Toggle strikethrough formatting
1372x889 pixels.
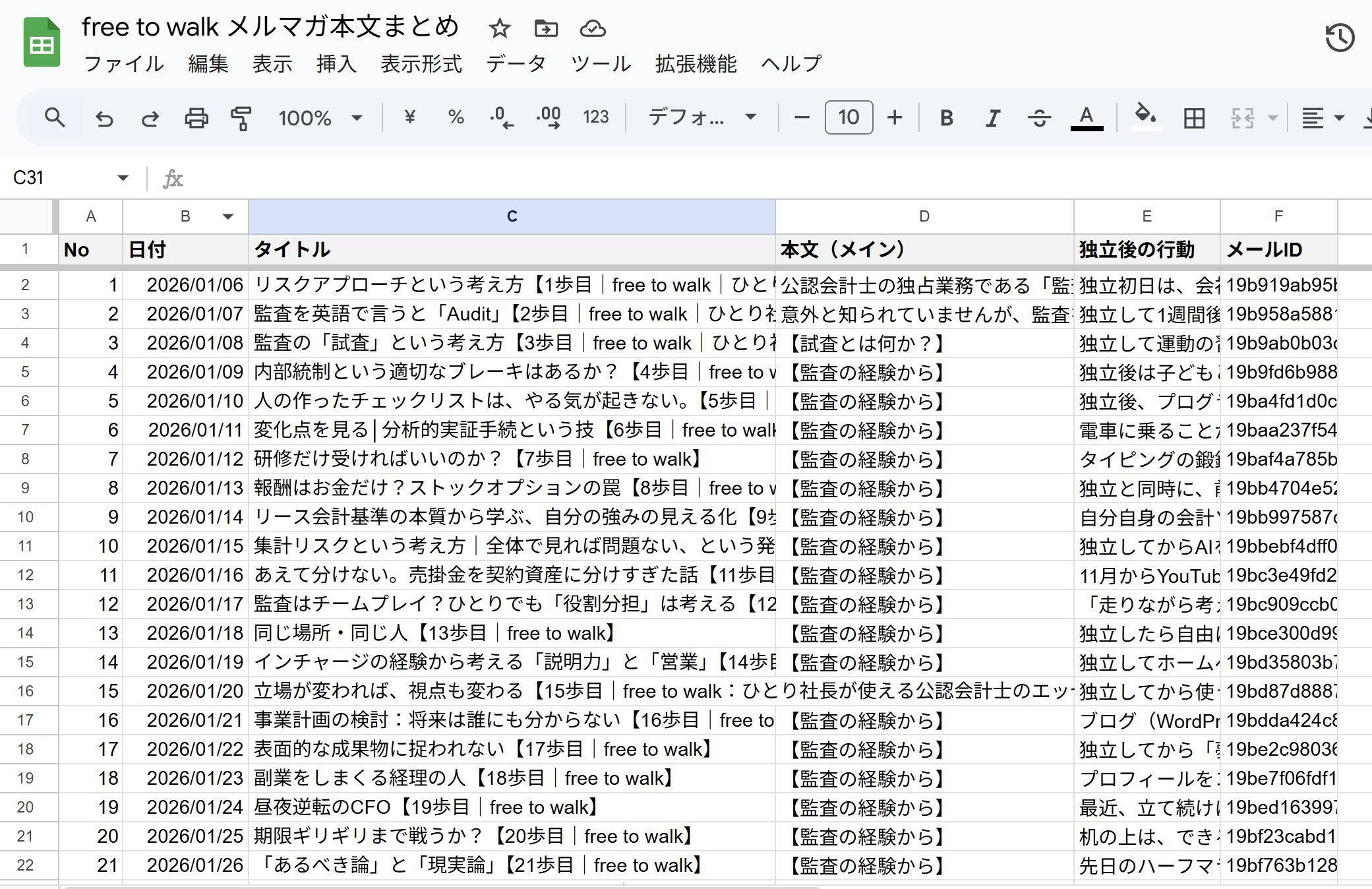(1039, 118)
